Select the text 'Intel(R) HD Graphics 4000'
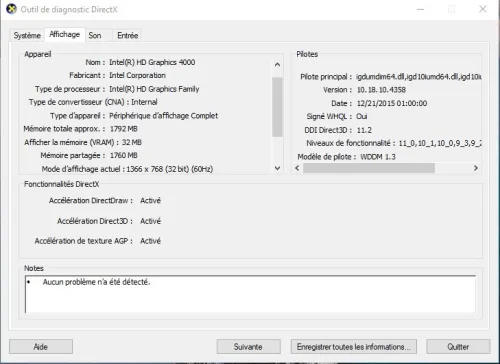Screen dimensions: 500x364 pyautogui.click(x=152, y=62)
